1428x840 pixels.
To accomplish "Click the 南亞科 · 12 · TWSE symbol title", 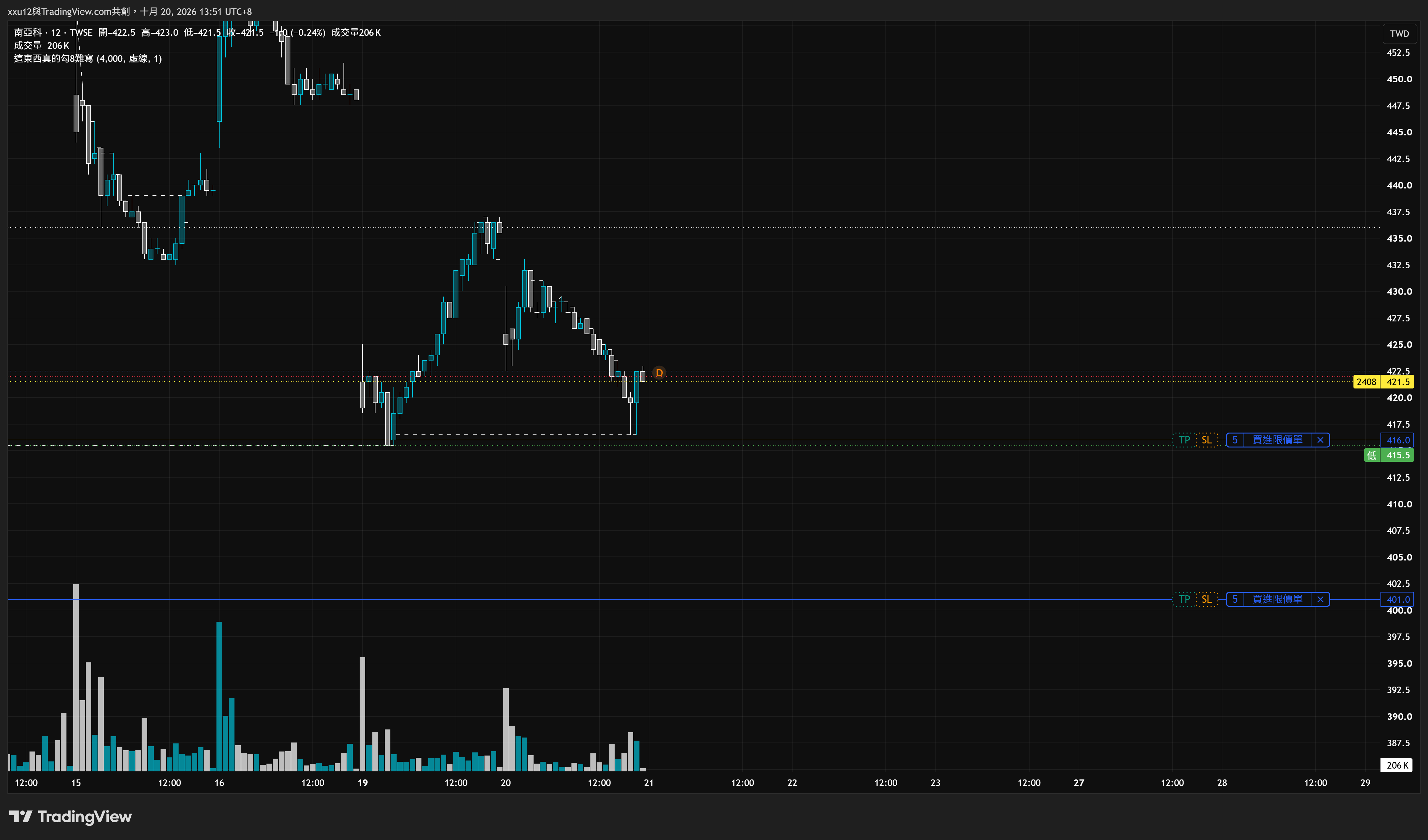I will click(x=53, y=33).
